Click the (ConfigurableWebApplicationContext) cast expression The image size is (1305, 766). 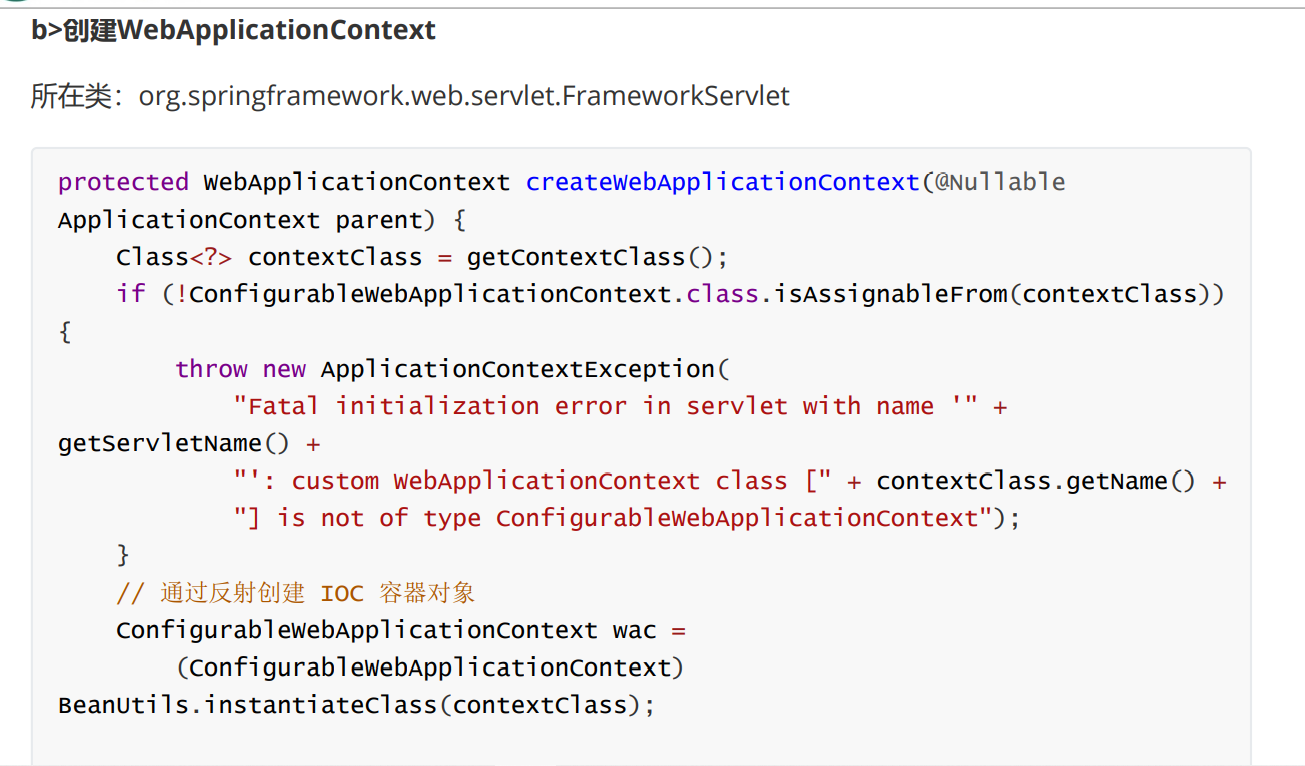[x=430, y=668]
